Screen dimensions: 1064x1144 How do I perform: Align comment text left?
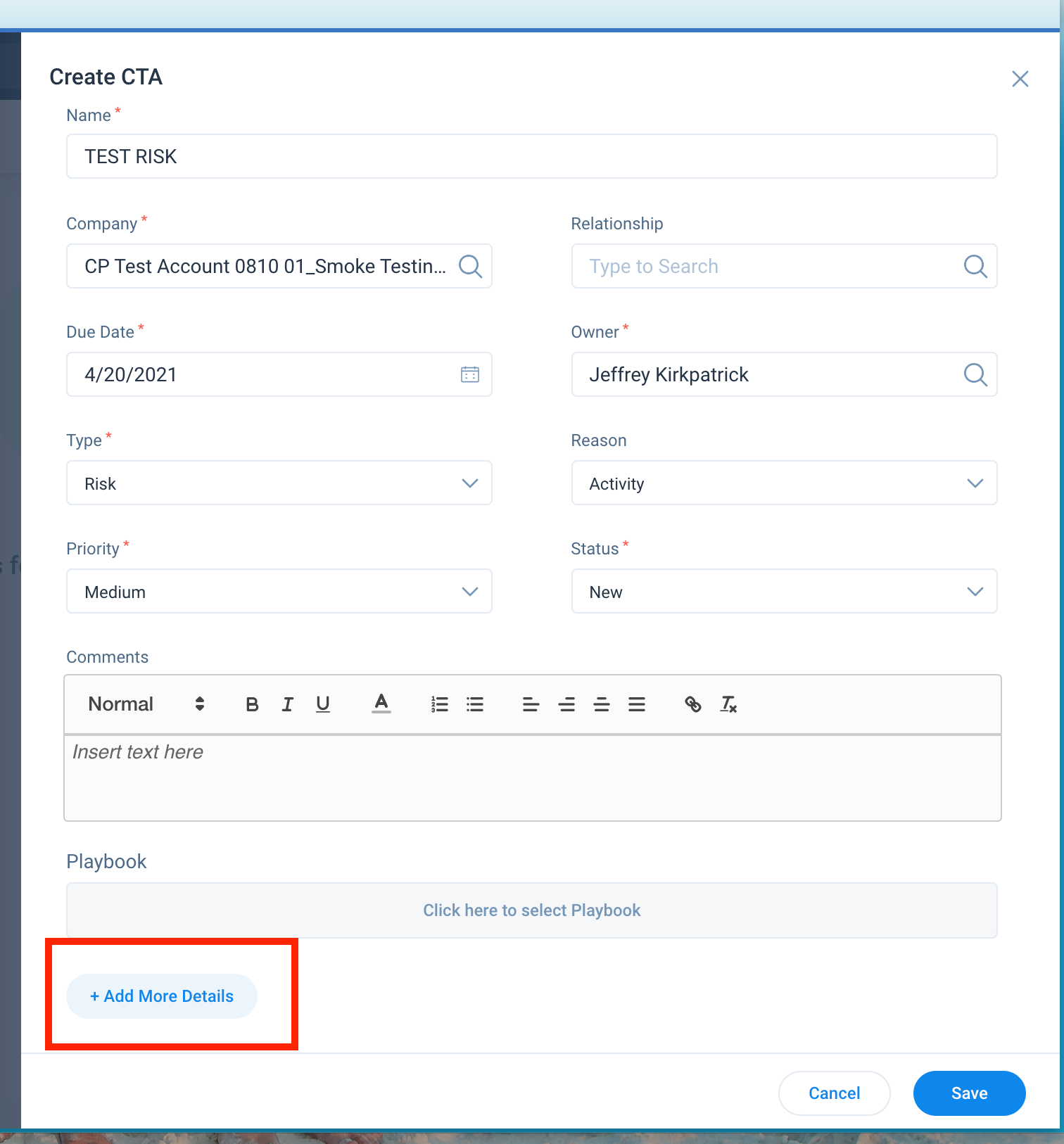(x=531, y=704)
